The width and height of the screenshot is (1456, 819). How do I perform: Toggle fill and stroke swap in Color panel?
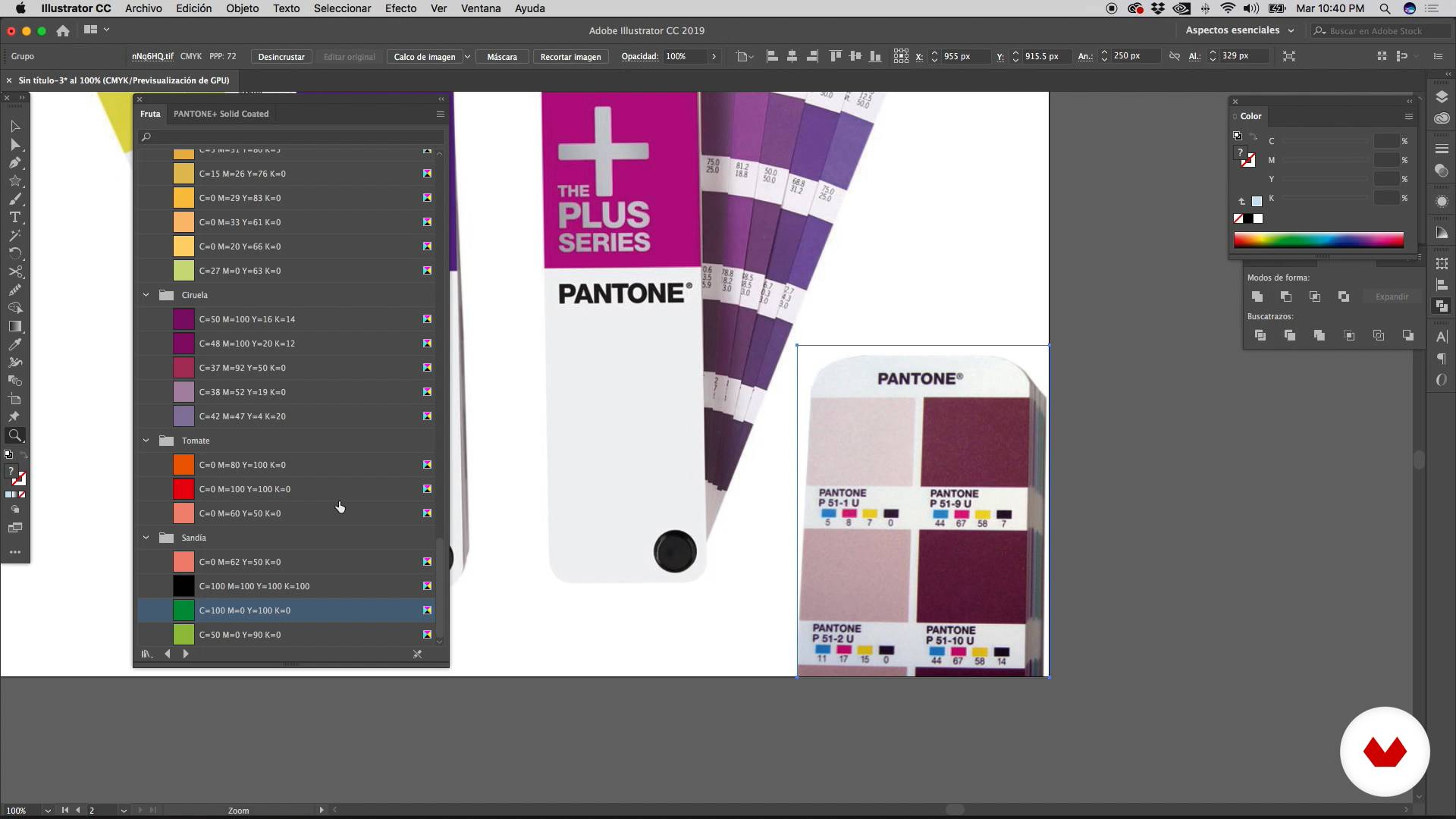tap(1254, 136)
